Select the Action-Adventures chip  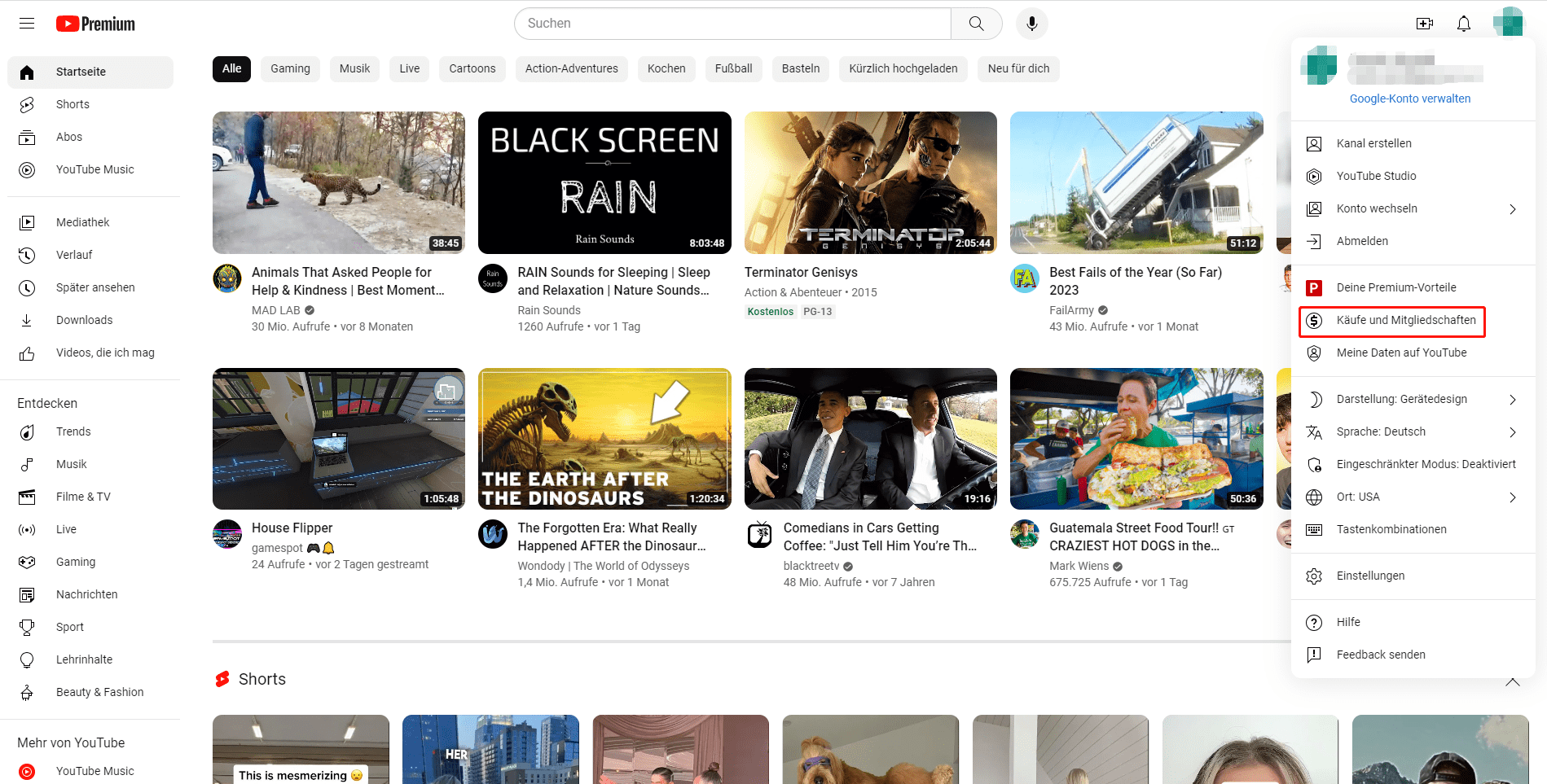point(572,68)
